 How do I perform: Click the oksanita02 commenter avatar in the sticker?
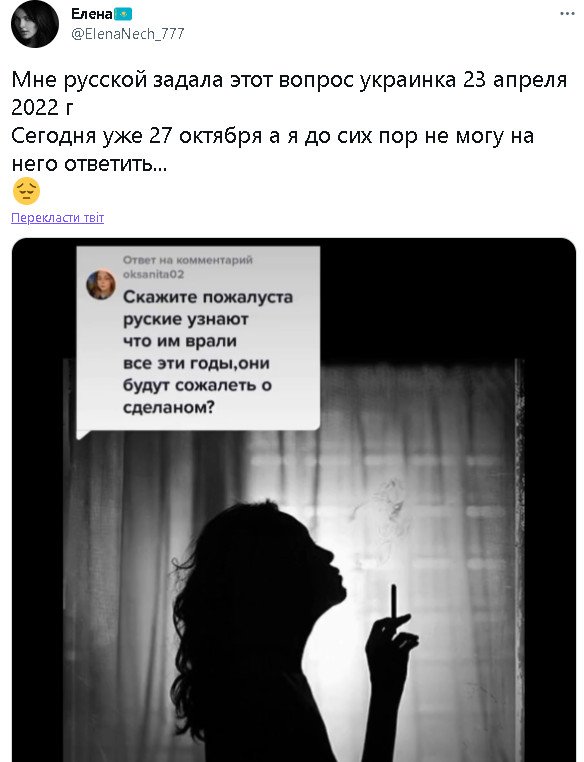101,285
